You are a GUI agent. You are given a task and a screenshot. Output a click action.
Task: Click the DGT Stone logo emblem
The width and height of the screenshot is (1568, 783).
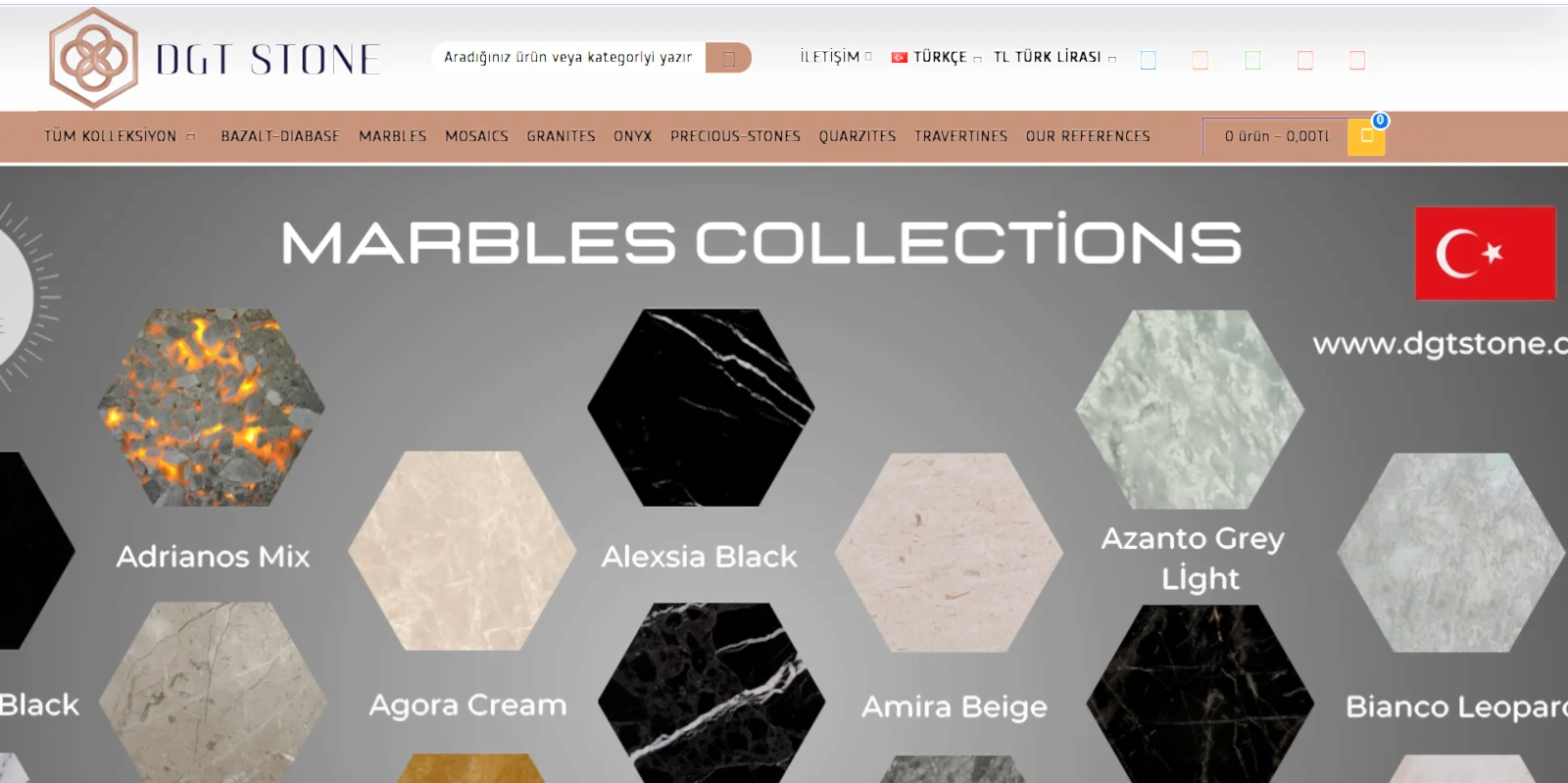[93, 58]
